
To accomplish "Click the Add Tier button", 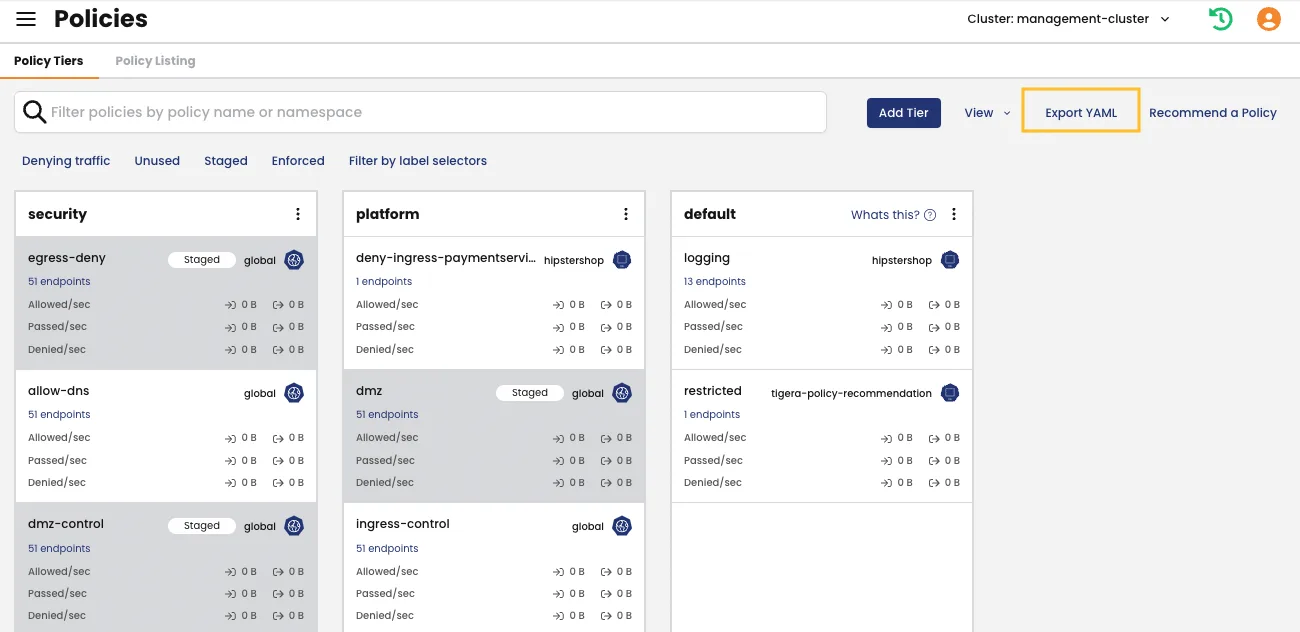I will [x=903, y=113].
